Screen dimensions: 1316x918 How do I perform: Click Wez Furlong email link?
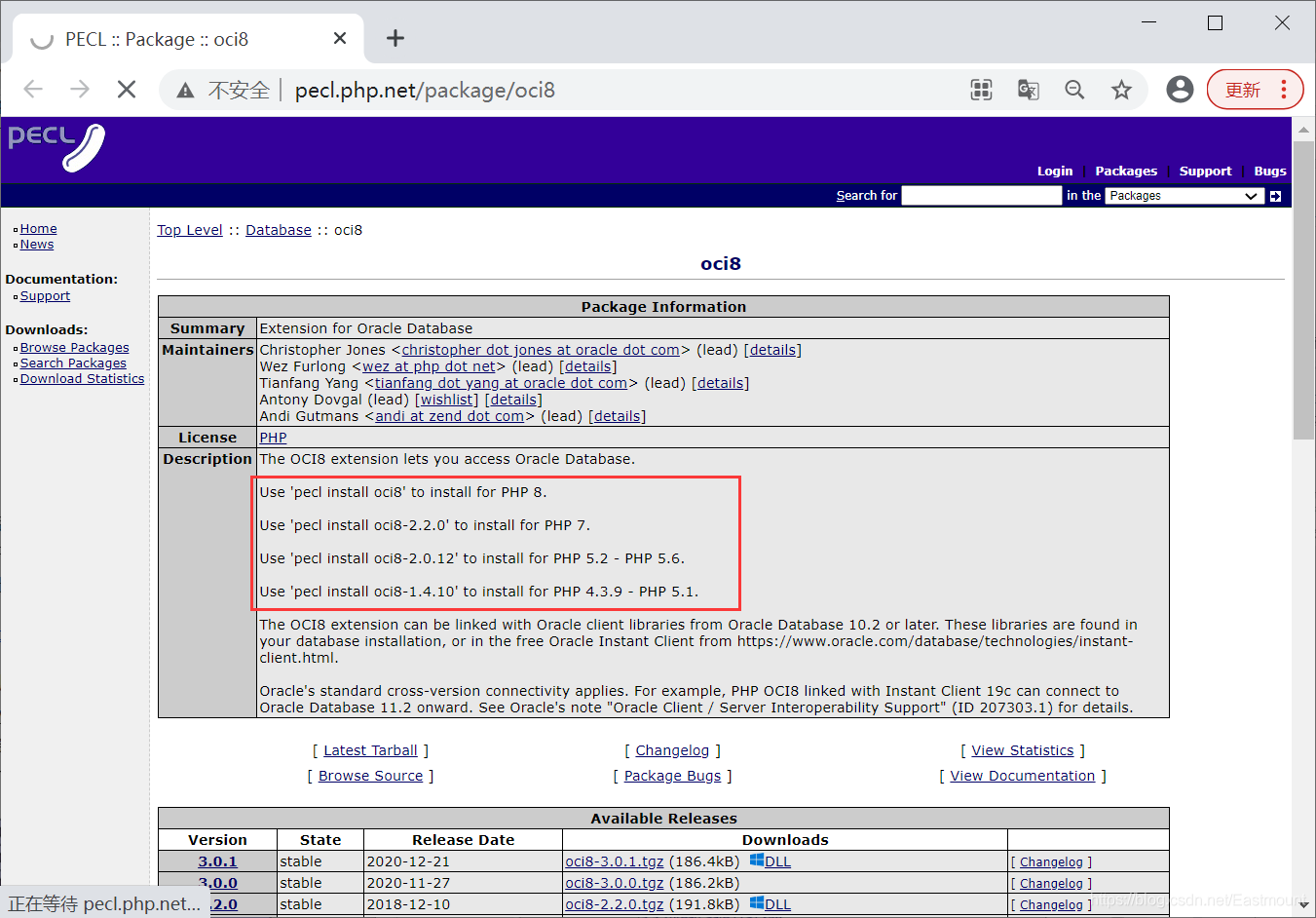(429, 366)
